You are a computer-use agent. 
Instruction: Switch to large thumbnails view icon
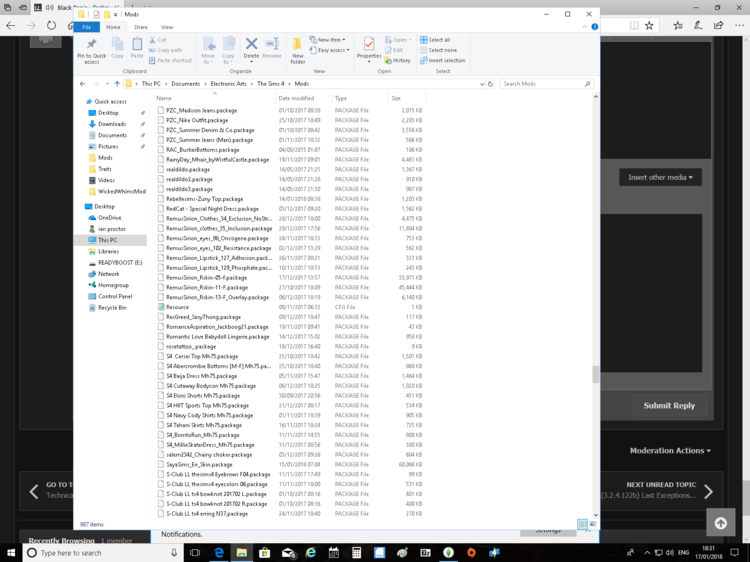pyautogui.click(x=593, y=524)
